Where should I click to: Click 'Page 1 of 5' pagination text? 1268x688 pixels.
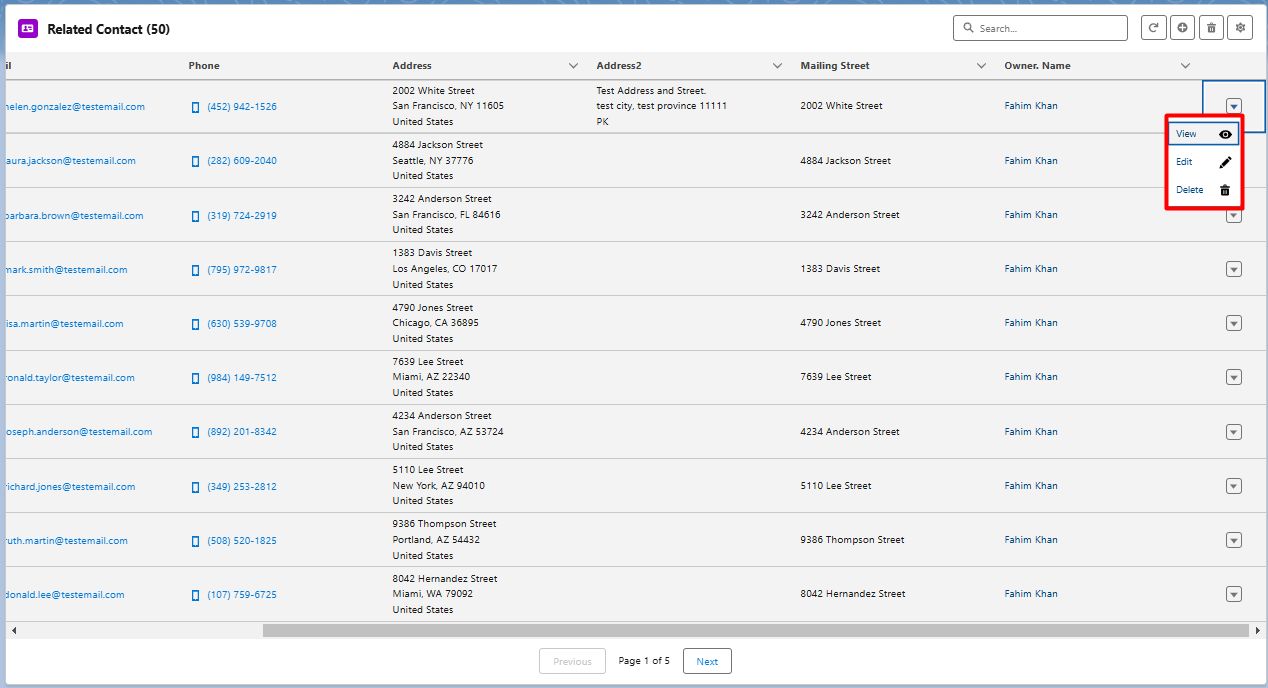point(644,661)
